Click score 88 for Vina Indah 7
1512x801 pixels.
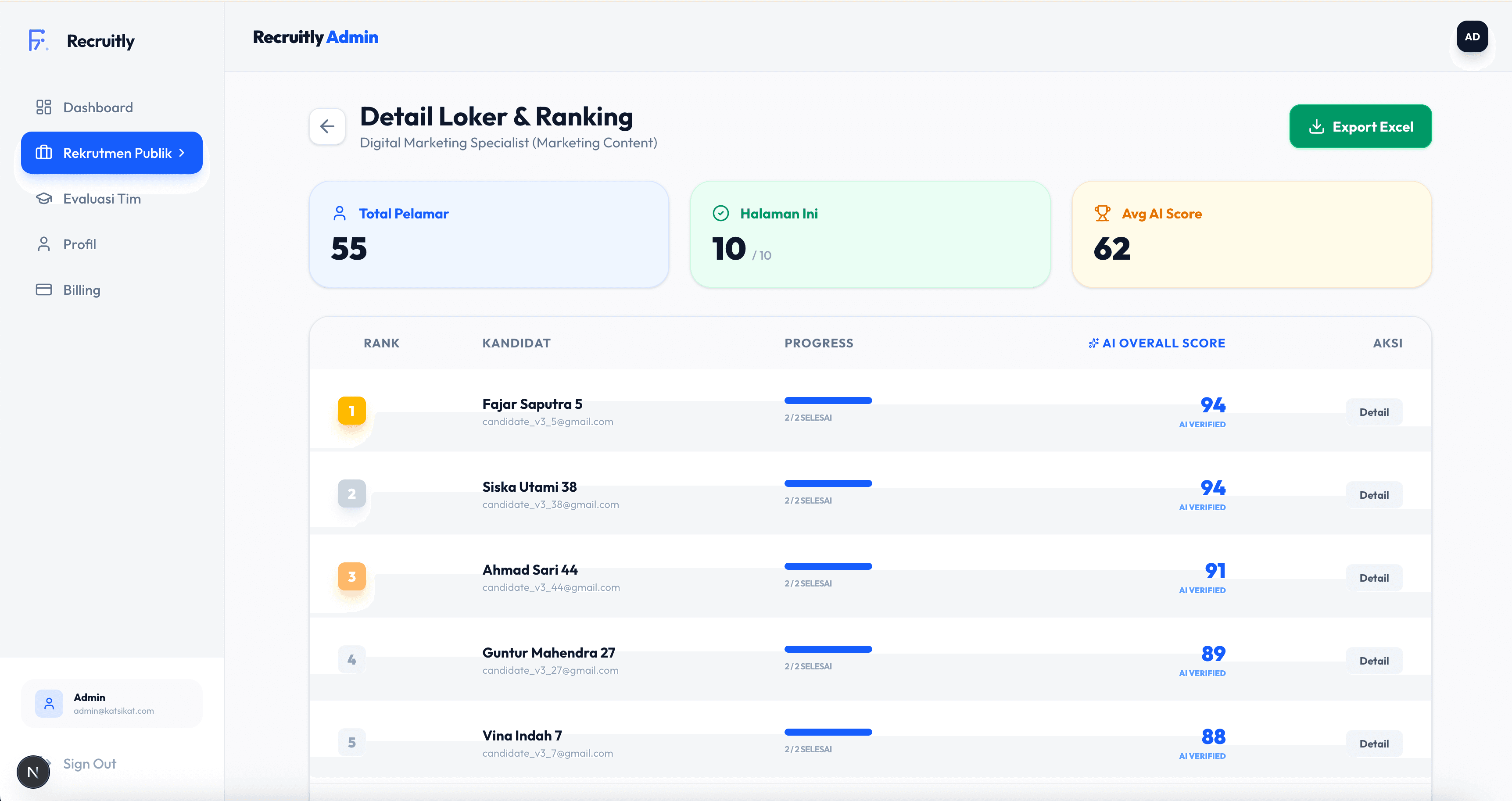1213,736
